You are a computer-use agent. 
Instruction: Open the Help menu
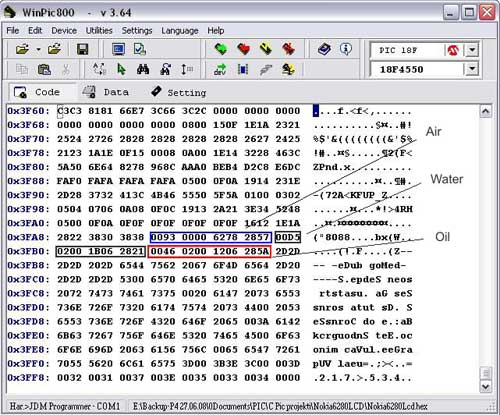pyautogui.click(x=216, y=31)
